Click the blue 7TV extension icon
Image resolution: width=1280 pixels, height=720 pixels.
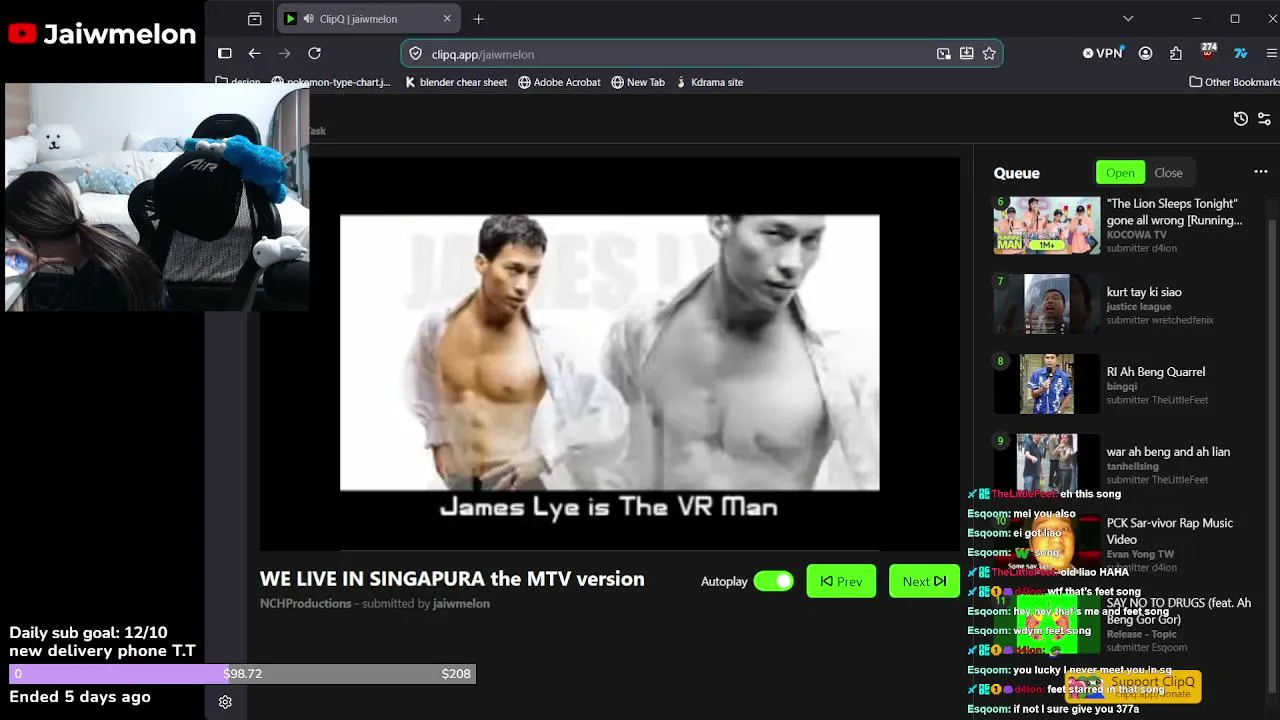[x=1241, y=54]
